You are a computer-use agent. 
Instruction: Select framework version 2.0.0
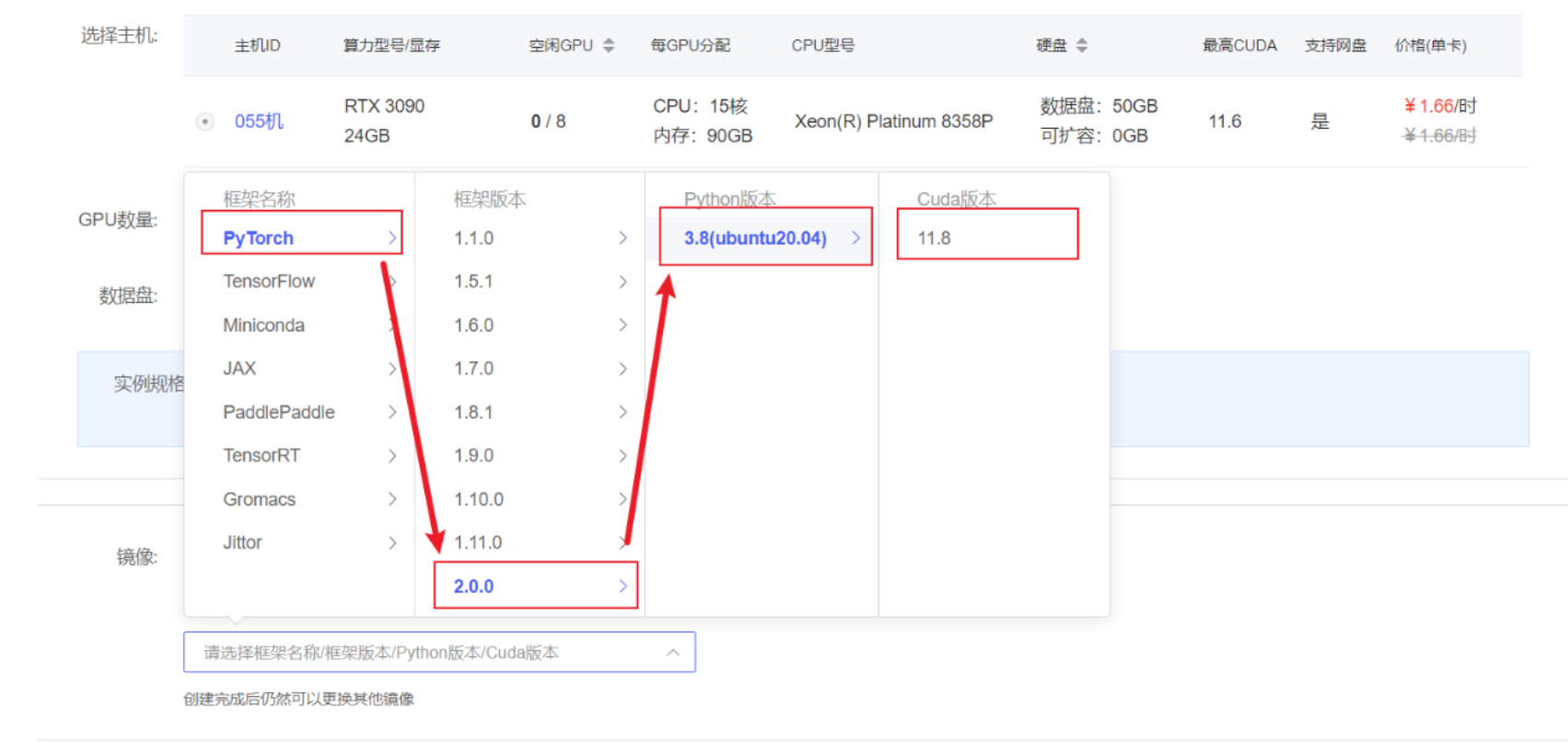pos(474,586)
